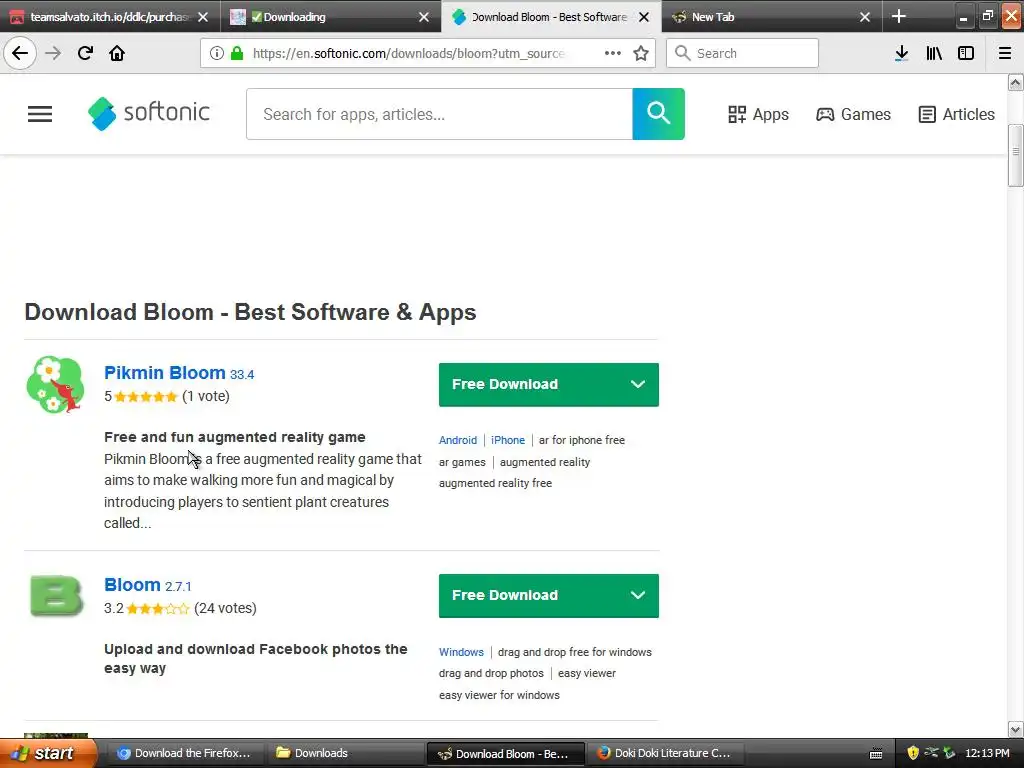Switch to Download the Firefox taskbar item
1024x768 pixels.
(x=184, y=753)
